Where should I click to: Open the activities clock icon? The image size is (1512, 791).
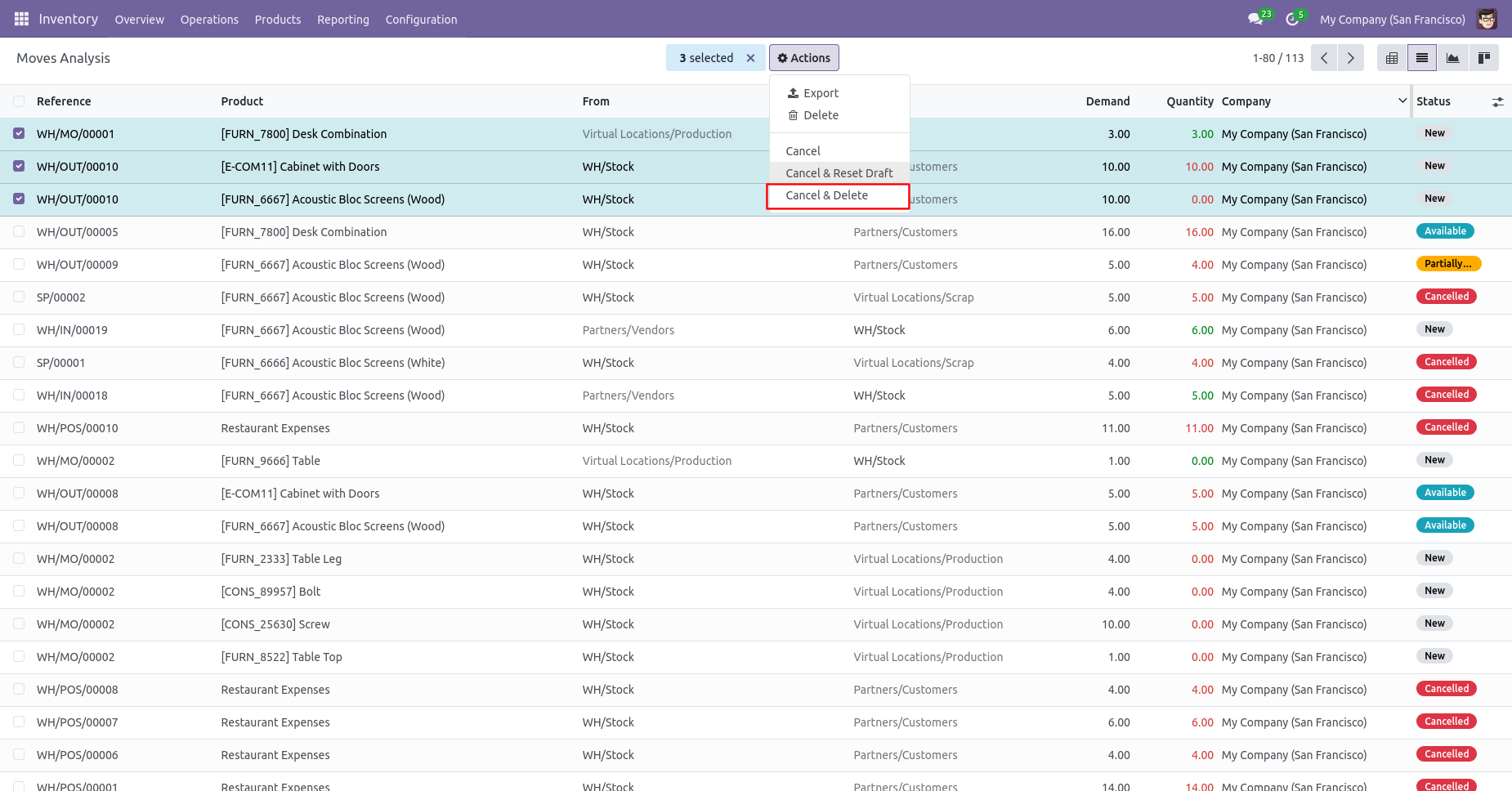pos(1293,19)
